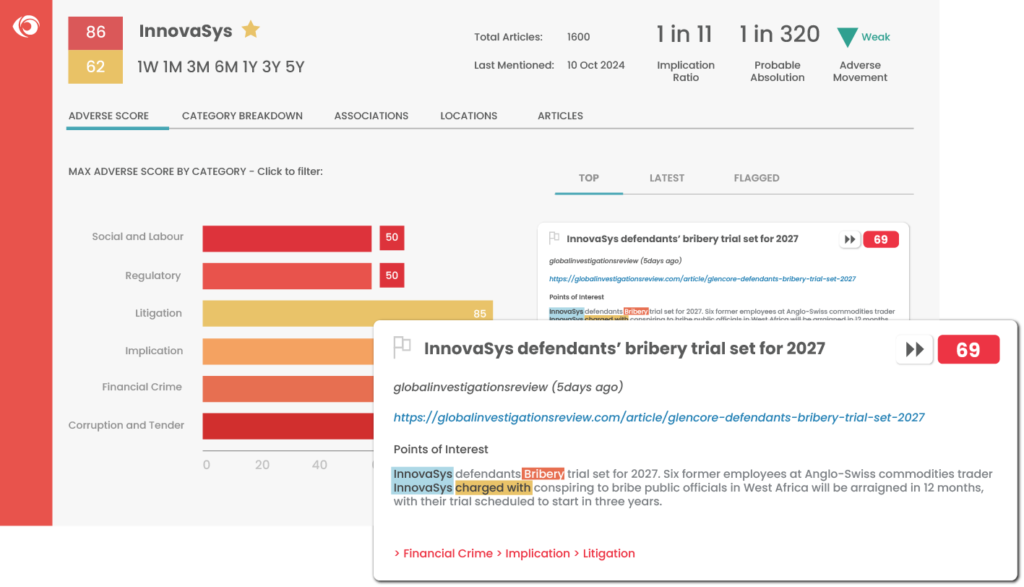
Task: Show the Latest articles tab
Action: [667, 178]
